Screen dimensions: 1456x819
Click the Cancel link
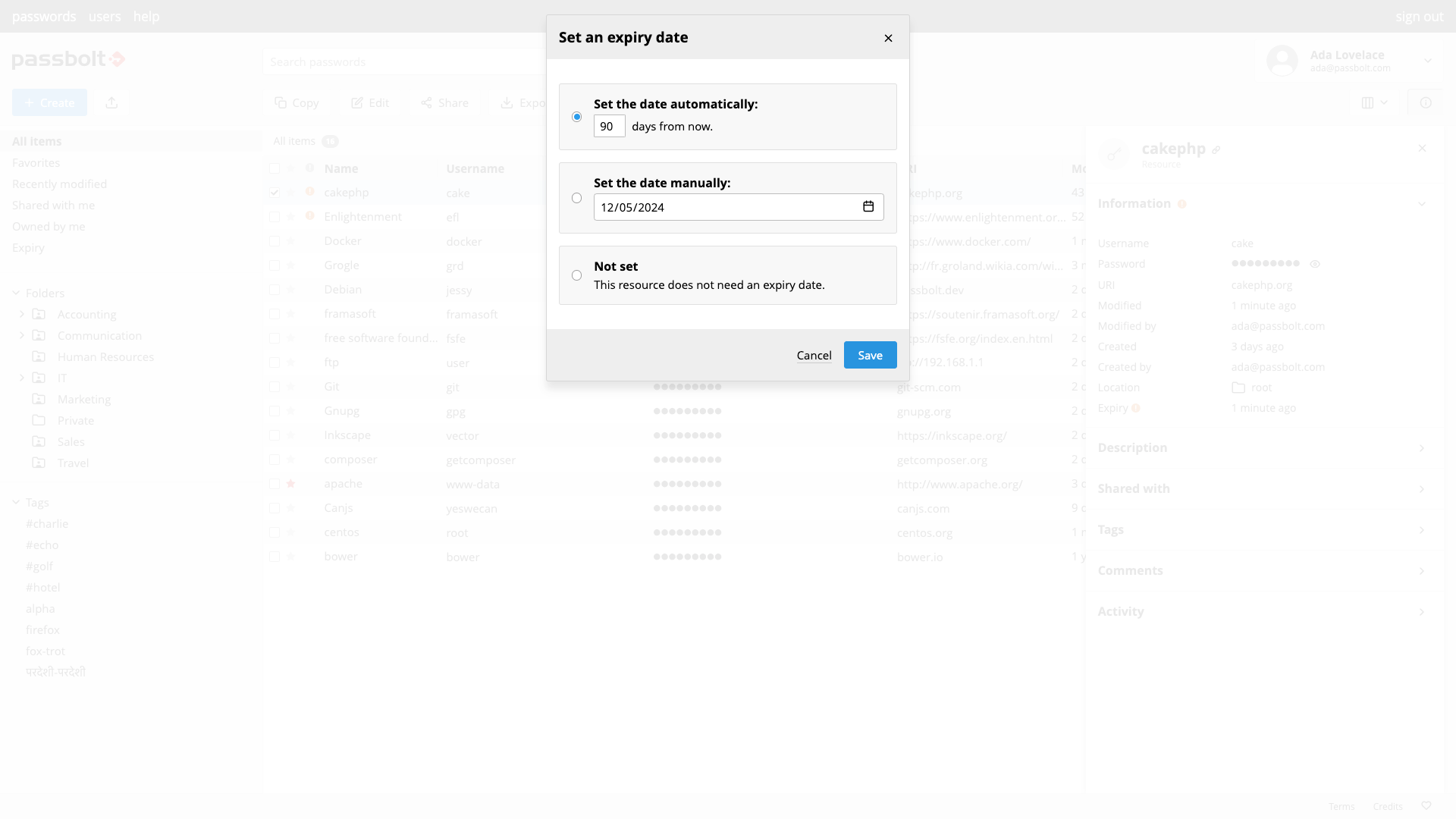[x=814, y=355]
